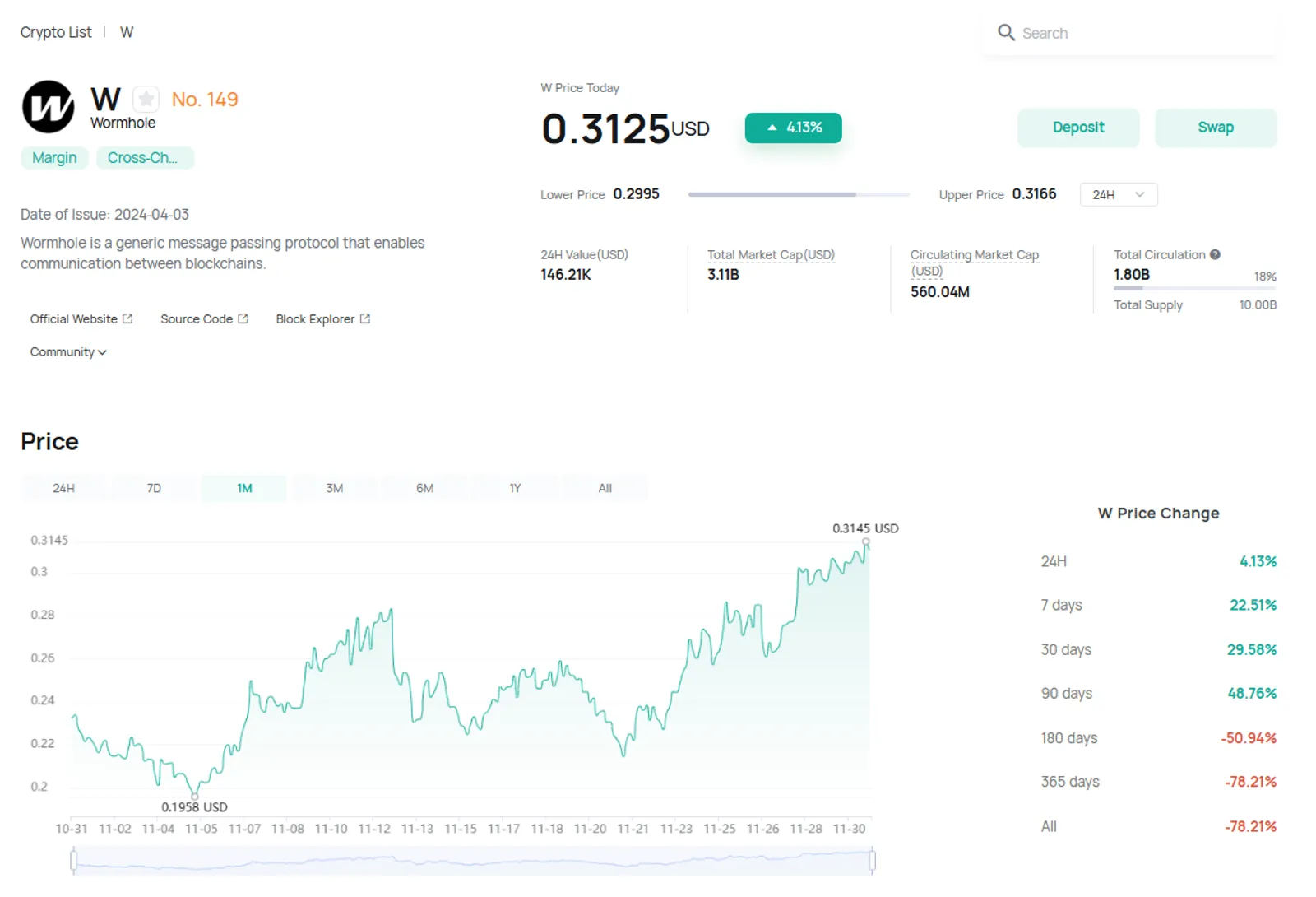Screen dimensions: 1316x897
Task: Click the Lower Price 0.2995 value
Action: coord(636,194)
